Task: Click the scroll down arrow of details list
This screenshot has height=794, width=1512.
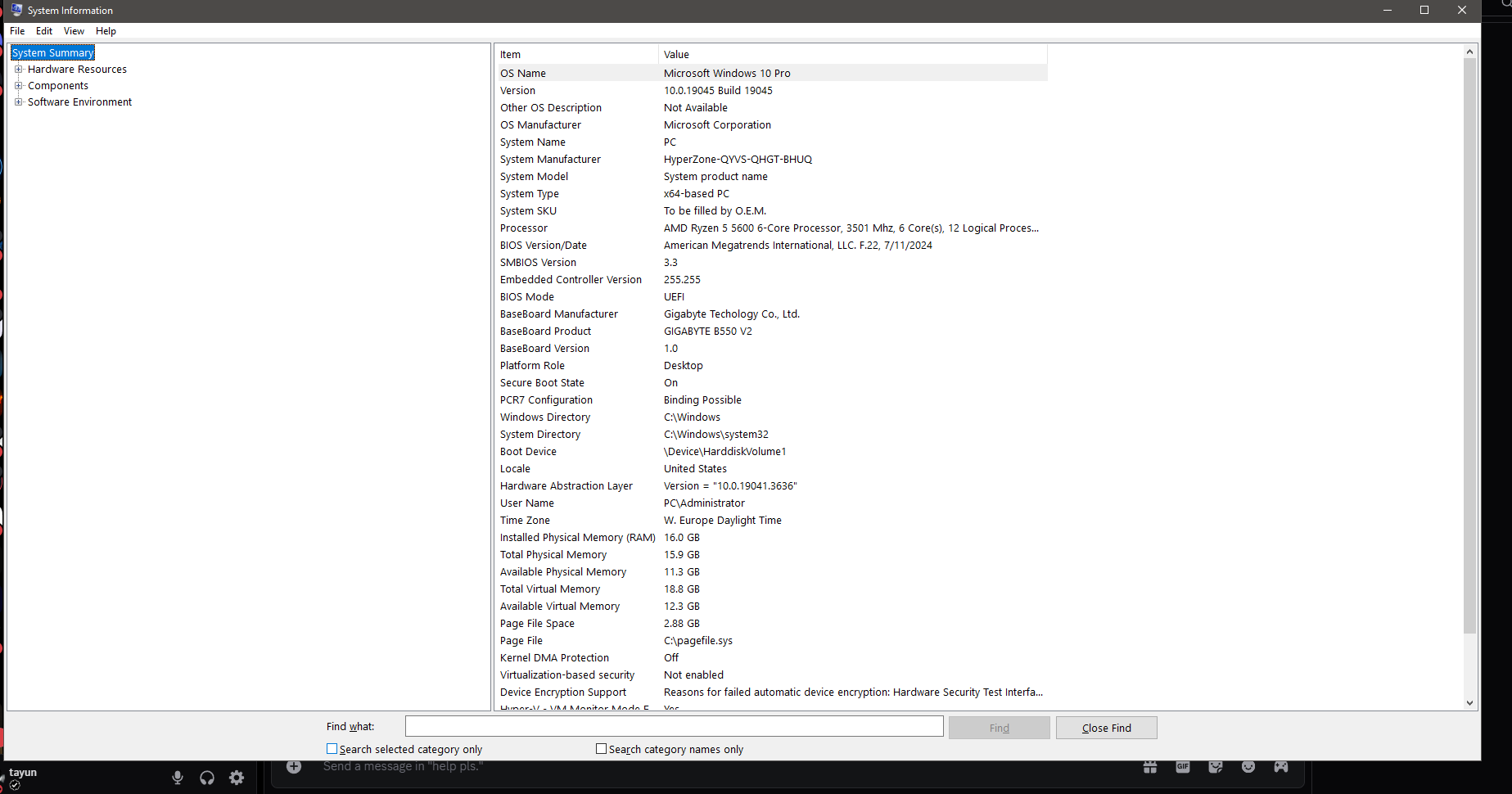Action: [1469, 702]
